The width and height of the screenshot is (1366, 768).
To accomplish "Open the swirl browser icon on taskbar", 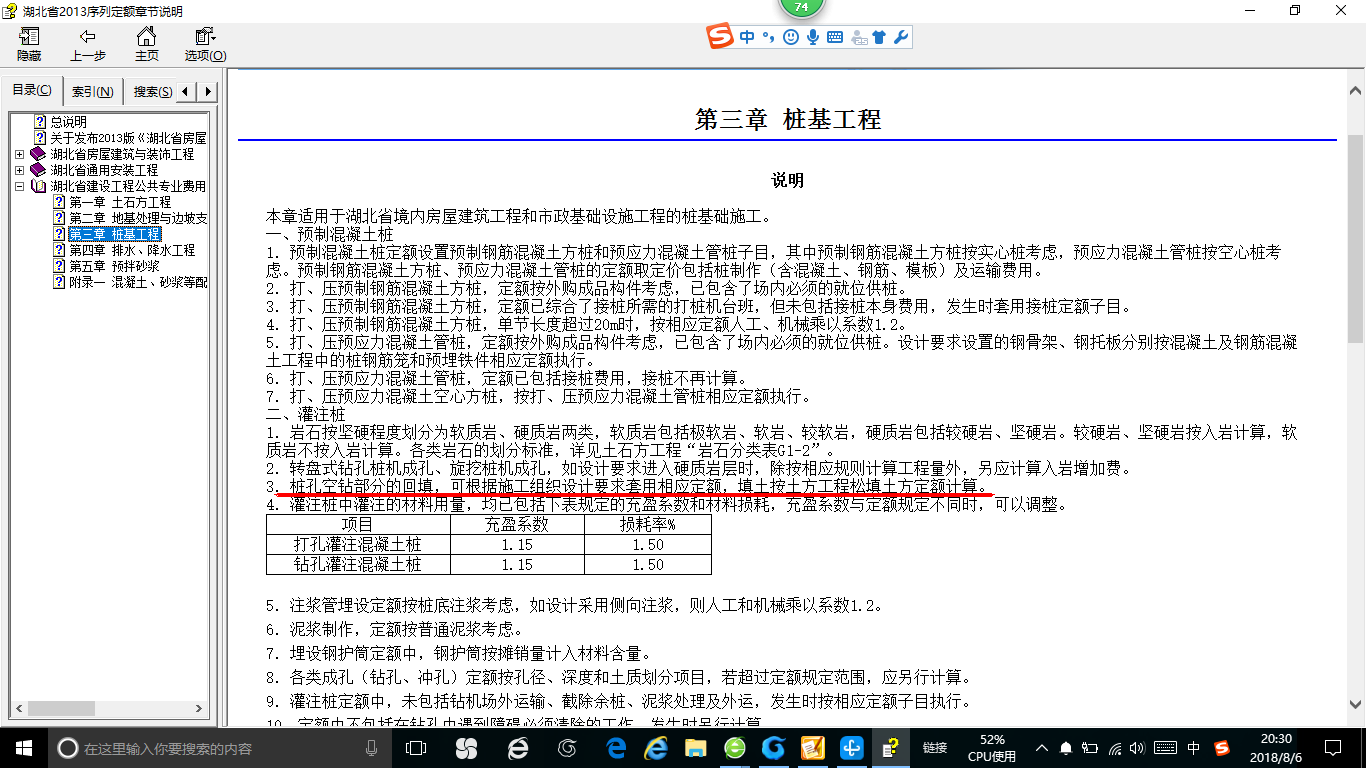I will [x=567, y=747].
